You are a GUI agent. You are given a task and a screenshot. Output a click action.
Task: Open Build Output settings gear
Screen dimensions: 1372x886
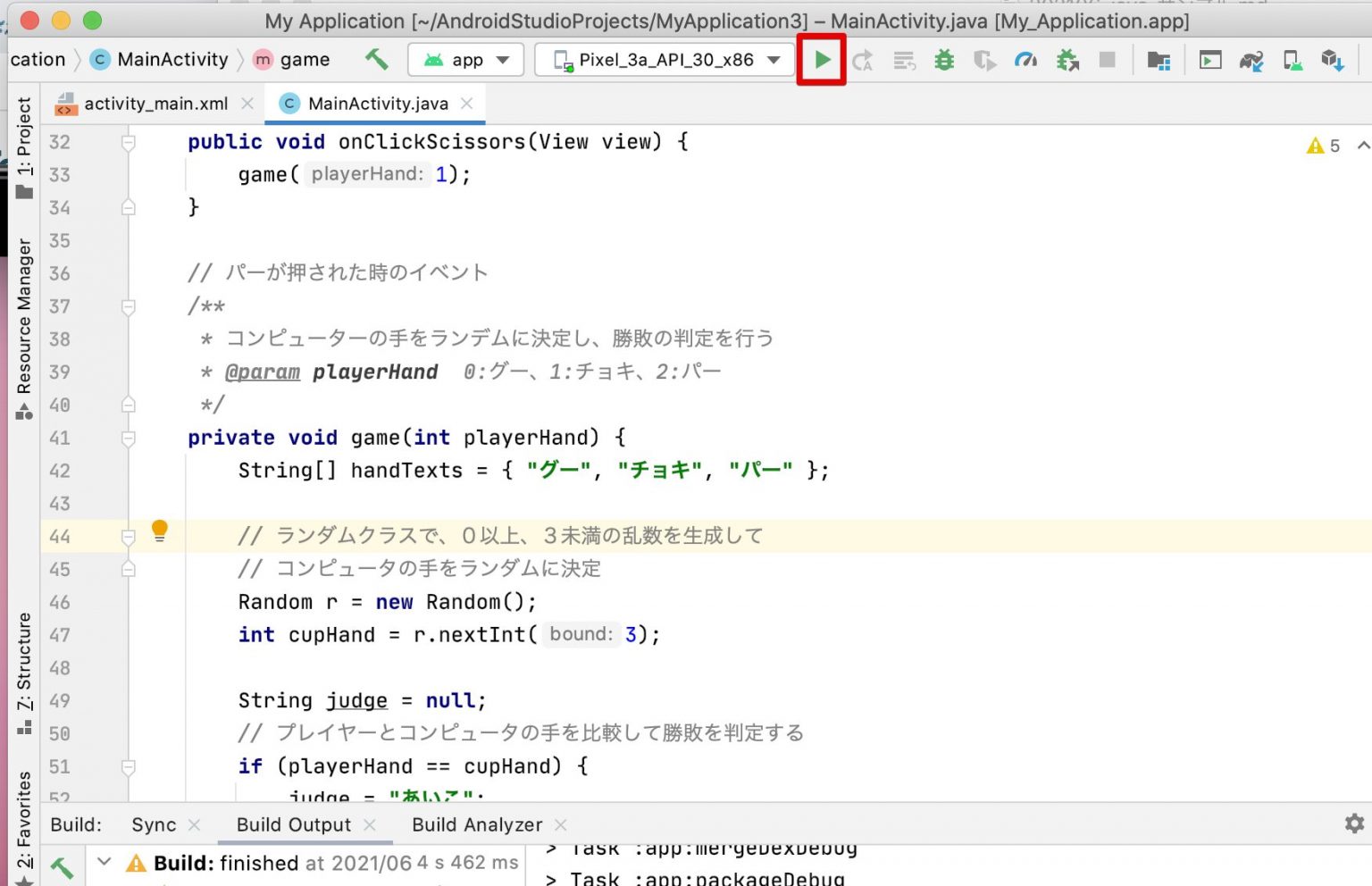click(x=1354, y=823)
